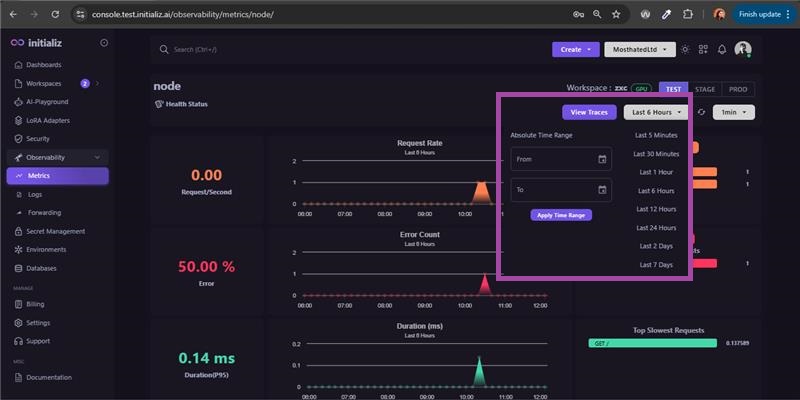Select Last 5 Minutes range
The width and height of the screenshot is (800, 400).
point(656,136)
